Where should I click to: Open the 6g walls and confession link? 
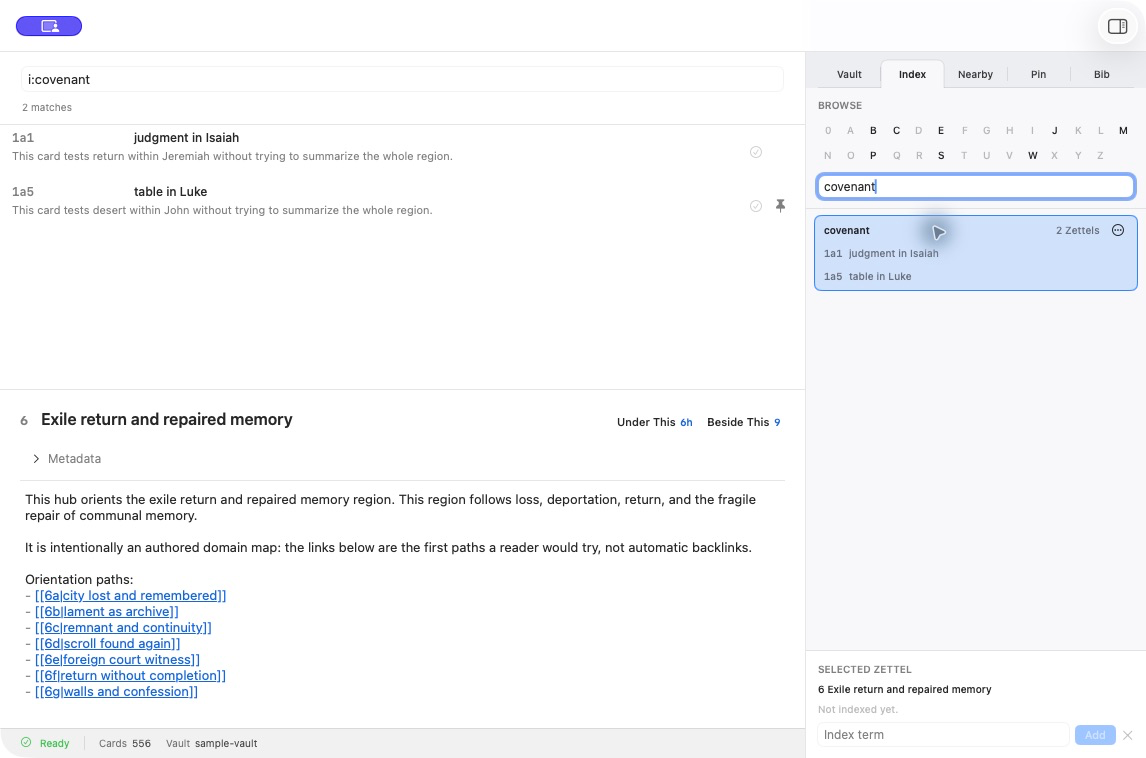point(116,691)
